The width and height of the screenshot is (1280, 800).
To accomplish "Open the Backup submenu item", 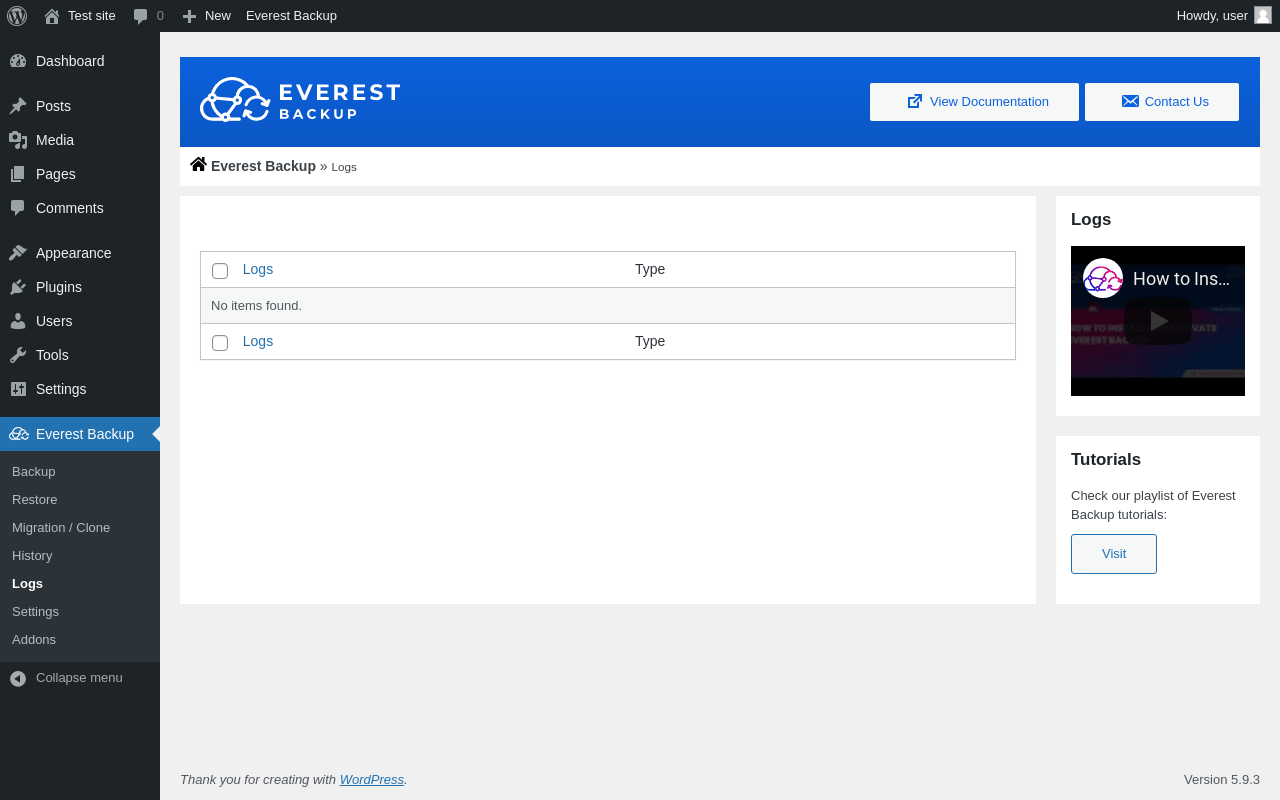I will [x=34, y=471].
